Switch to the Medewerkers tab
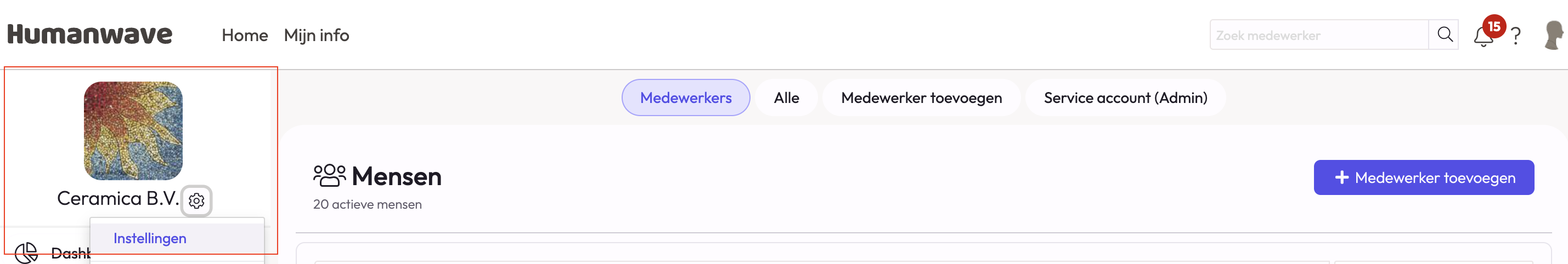The height and width of the screenshot is (264, 1568). 685,97
